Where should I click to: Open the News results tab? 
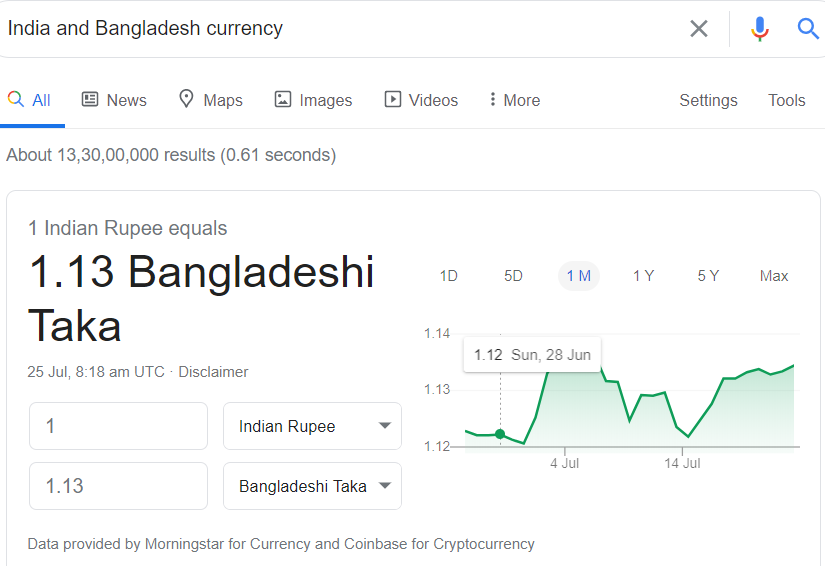(x=114, y=100)
